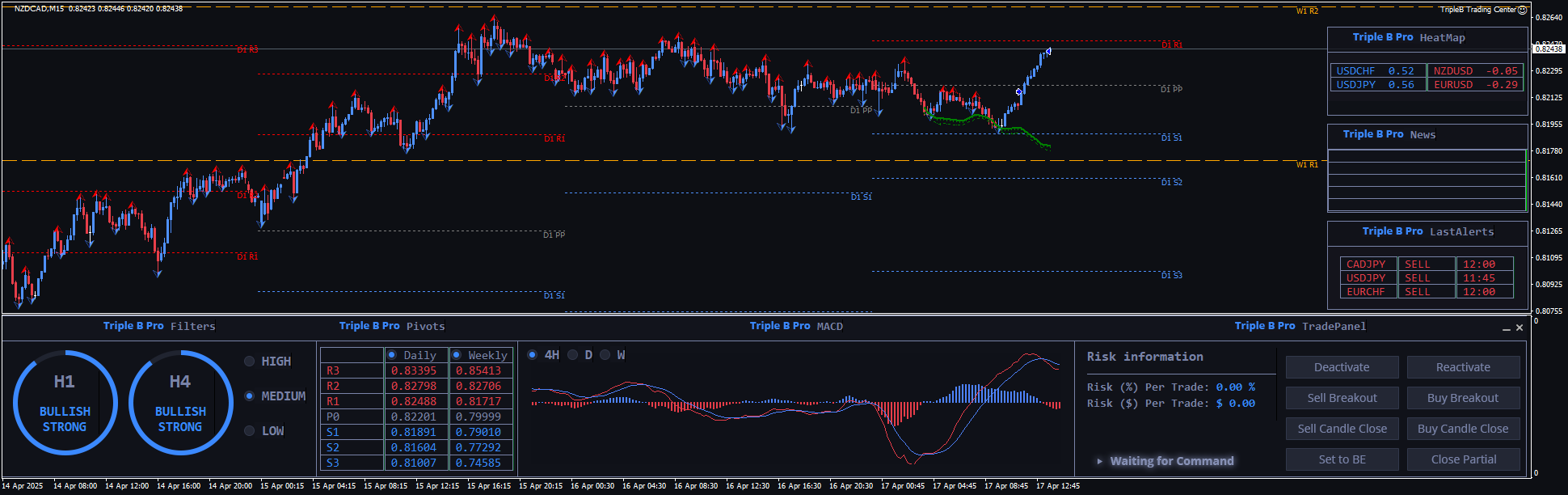Viewport: 1568px width, 495px height.
Task: Click the TripleB Trading Center smiley icon
Action: click(x=1523, y=10)
